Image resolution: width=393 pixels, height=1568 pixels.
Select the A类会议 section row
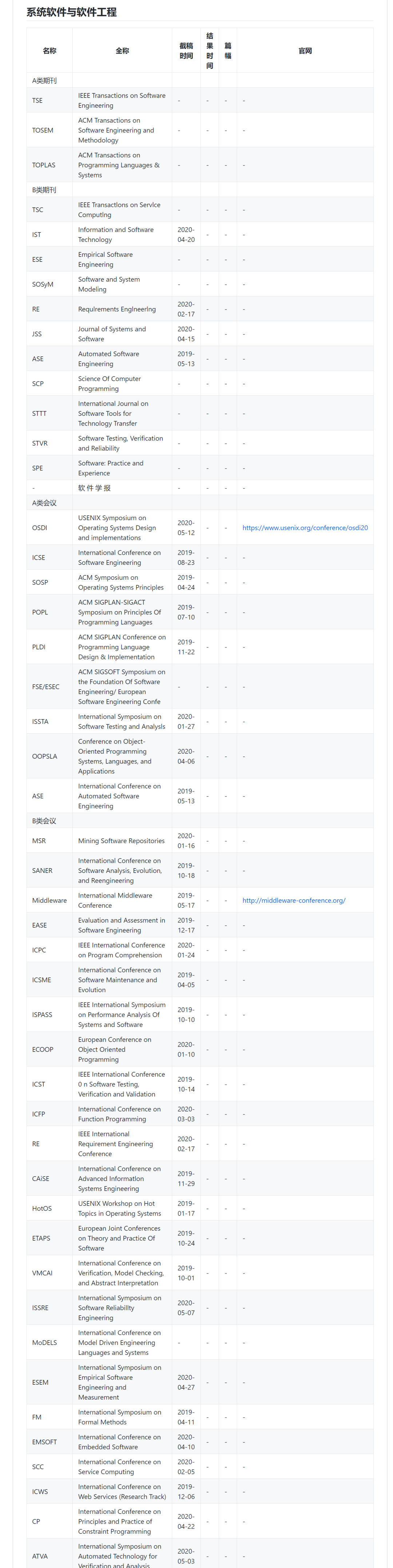pyautogui.click(x=44, y=503)
